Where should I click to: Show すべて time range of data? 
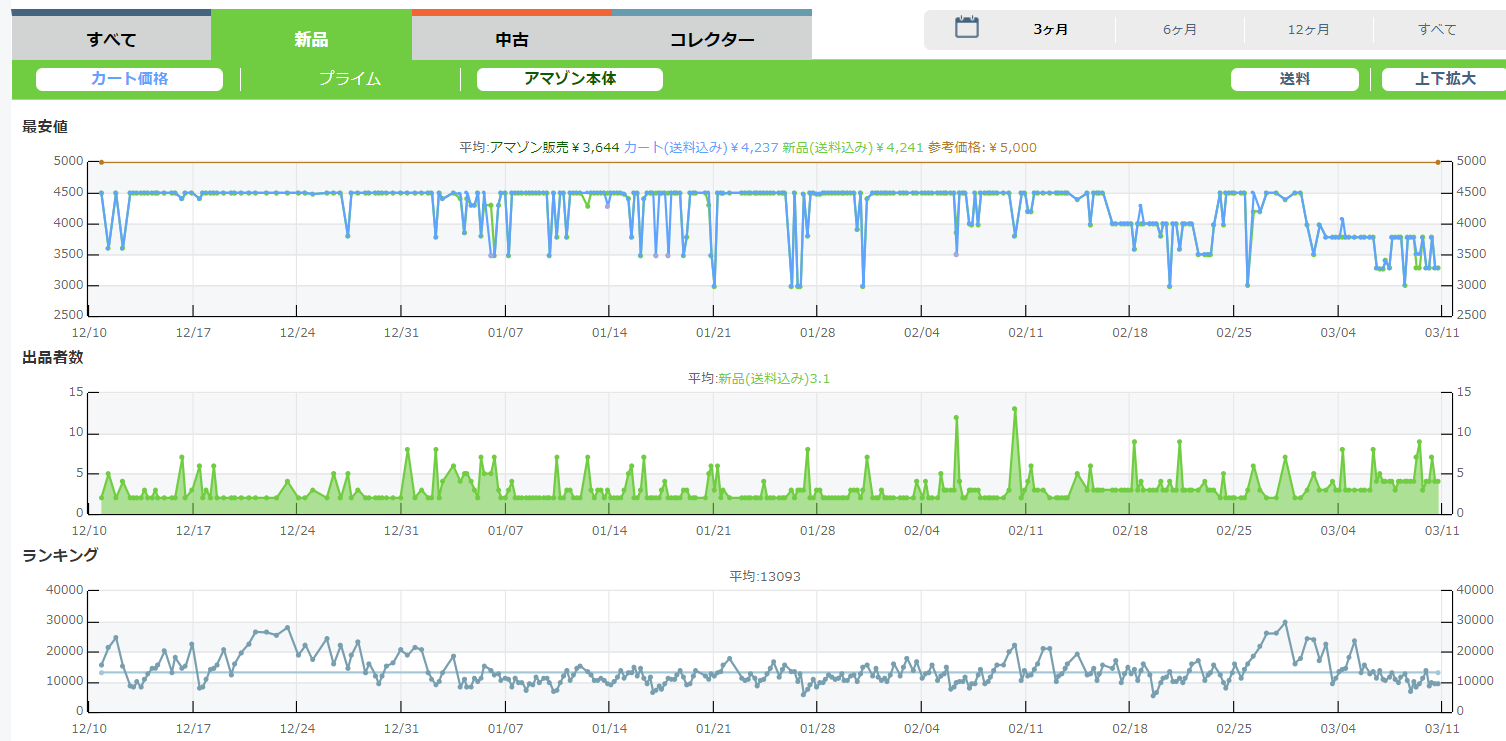[1437, 30]
